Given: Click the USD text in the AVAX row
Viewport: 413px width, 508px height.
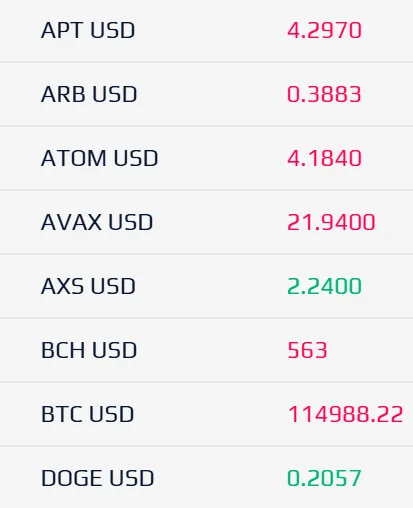Looking at the screenshot, I should click(x=131, y=222).
